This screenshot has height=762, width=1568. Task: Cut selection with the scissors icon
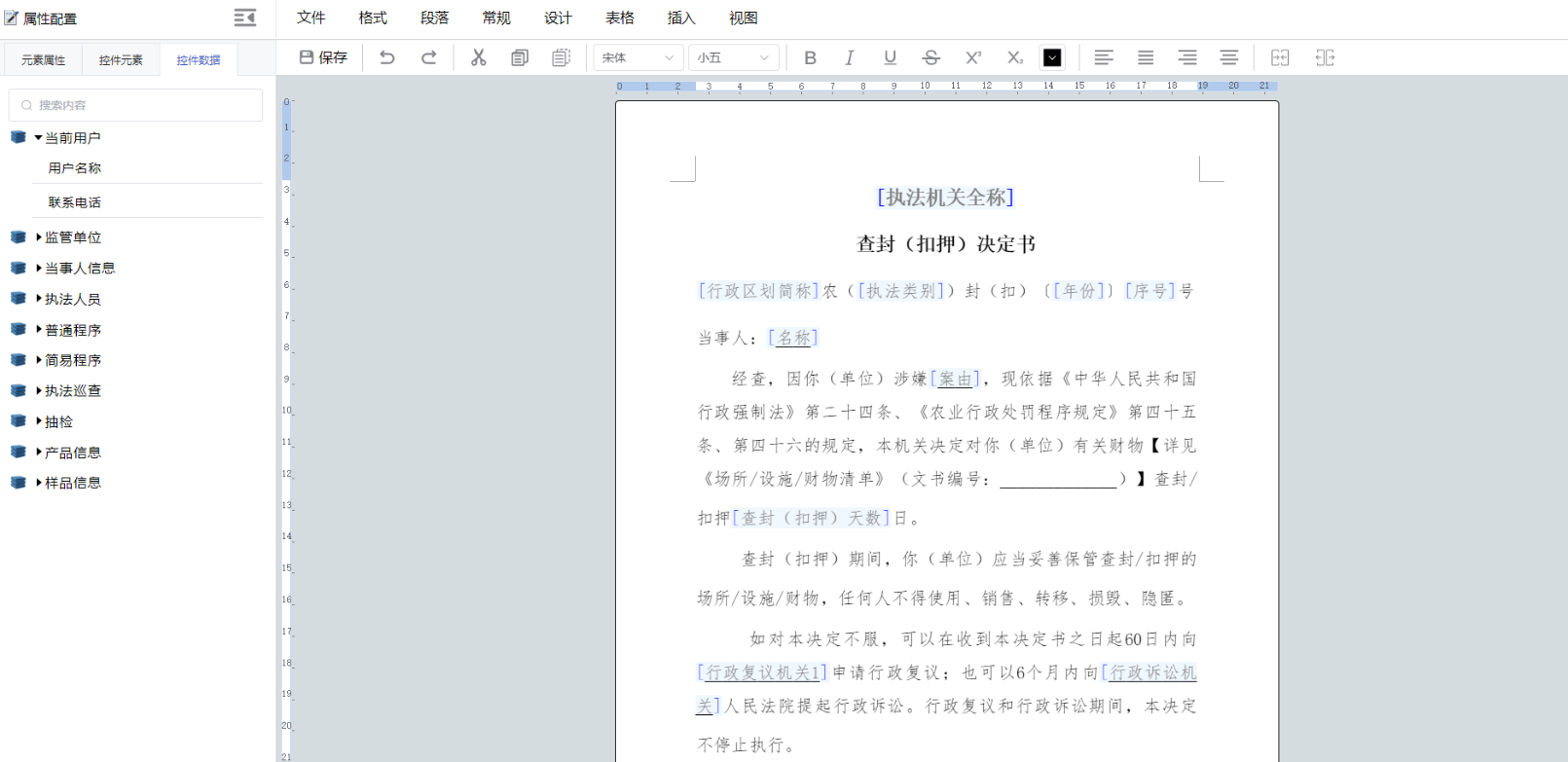coord(478,57)
